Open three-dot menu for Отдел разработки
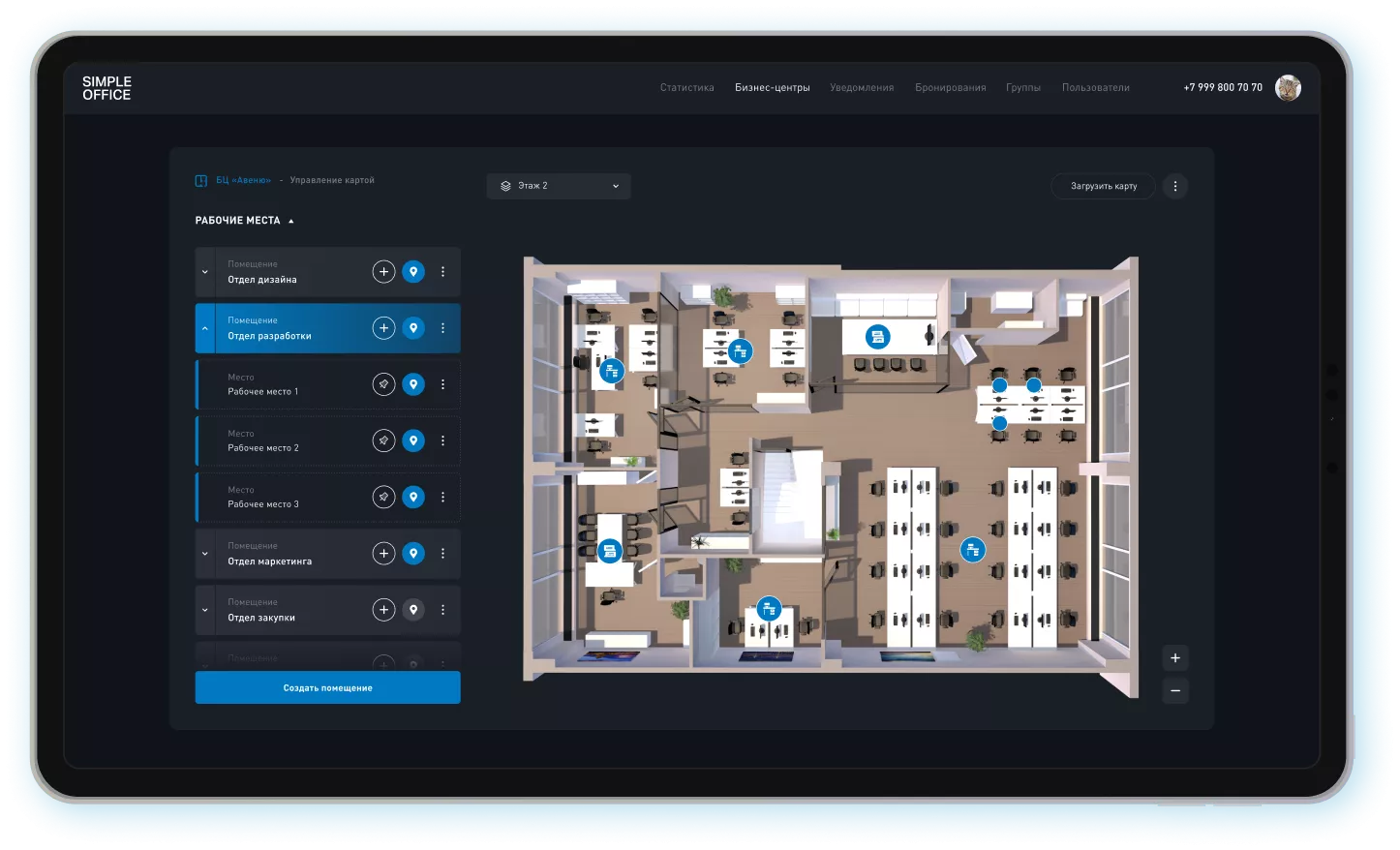This screenshot has width=1400, height=850. (x=442, y=328)
